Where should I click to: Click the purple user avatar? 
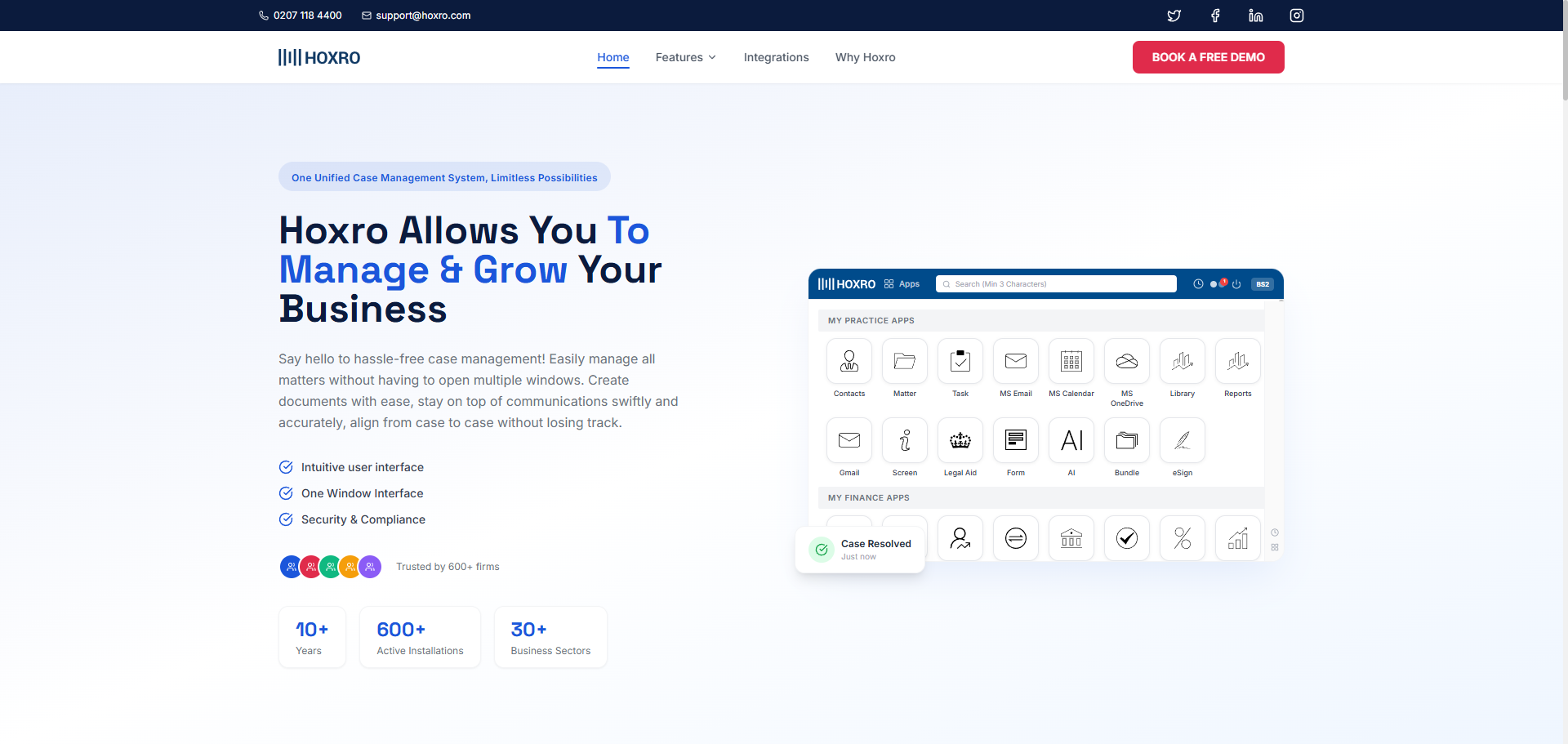point(370,567)
